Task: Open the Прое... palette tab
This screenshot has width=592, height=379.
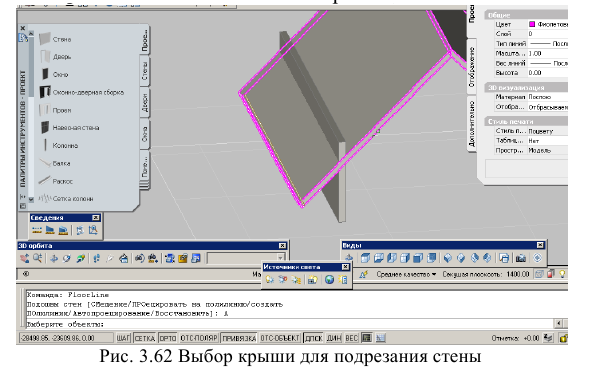Action: pos(145,40)
